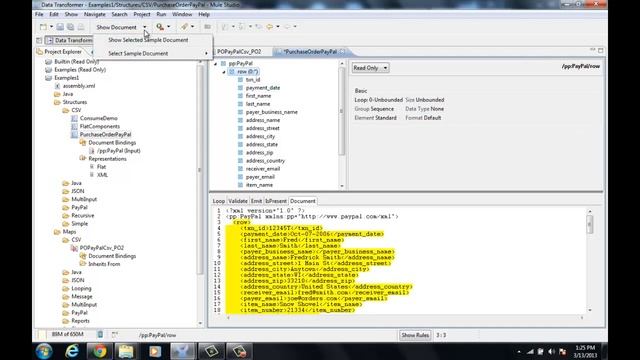The image size is (640, 360).
Task: Click the document pane vertical scrollbar thumb
Action: click(x=590, y=224)
